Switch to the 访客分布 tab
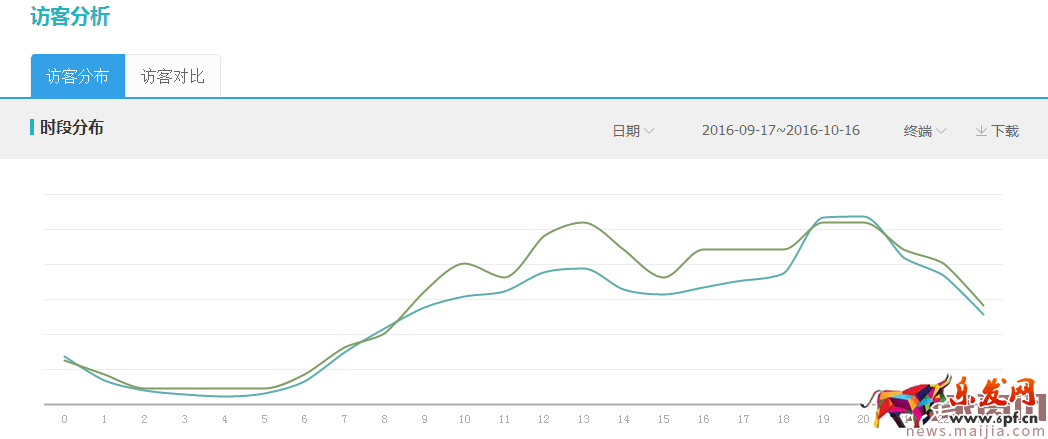 (x=78, y=76)
